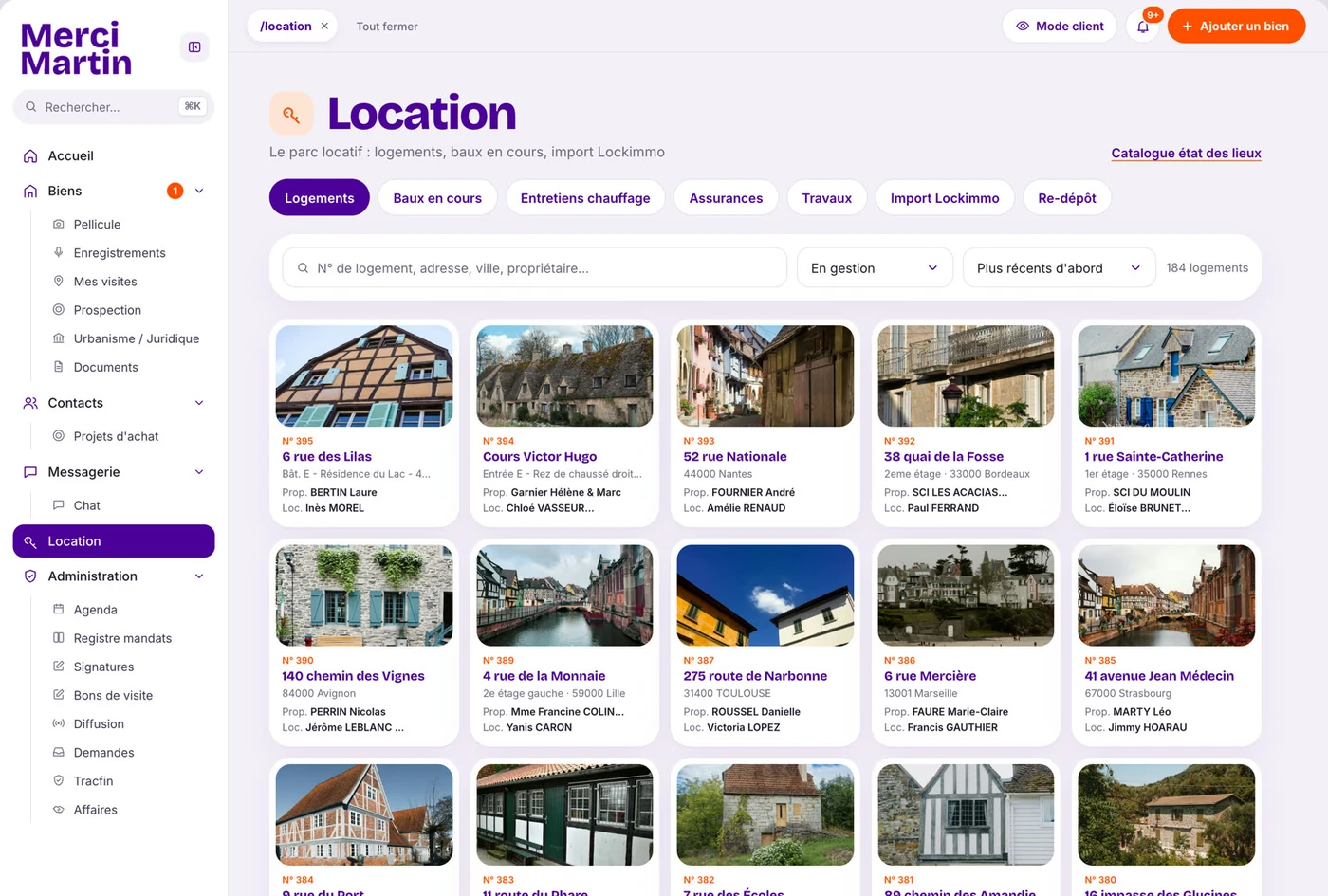Viewport: 1328px width, 896px height.
Task: Open Registre mandats book icon entry
Action: tap(59, 637)
